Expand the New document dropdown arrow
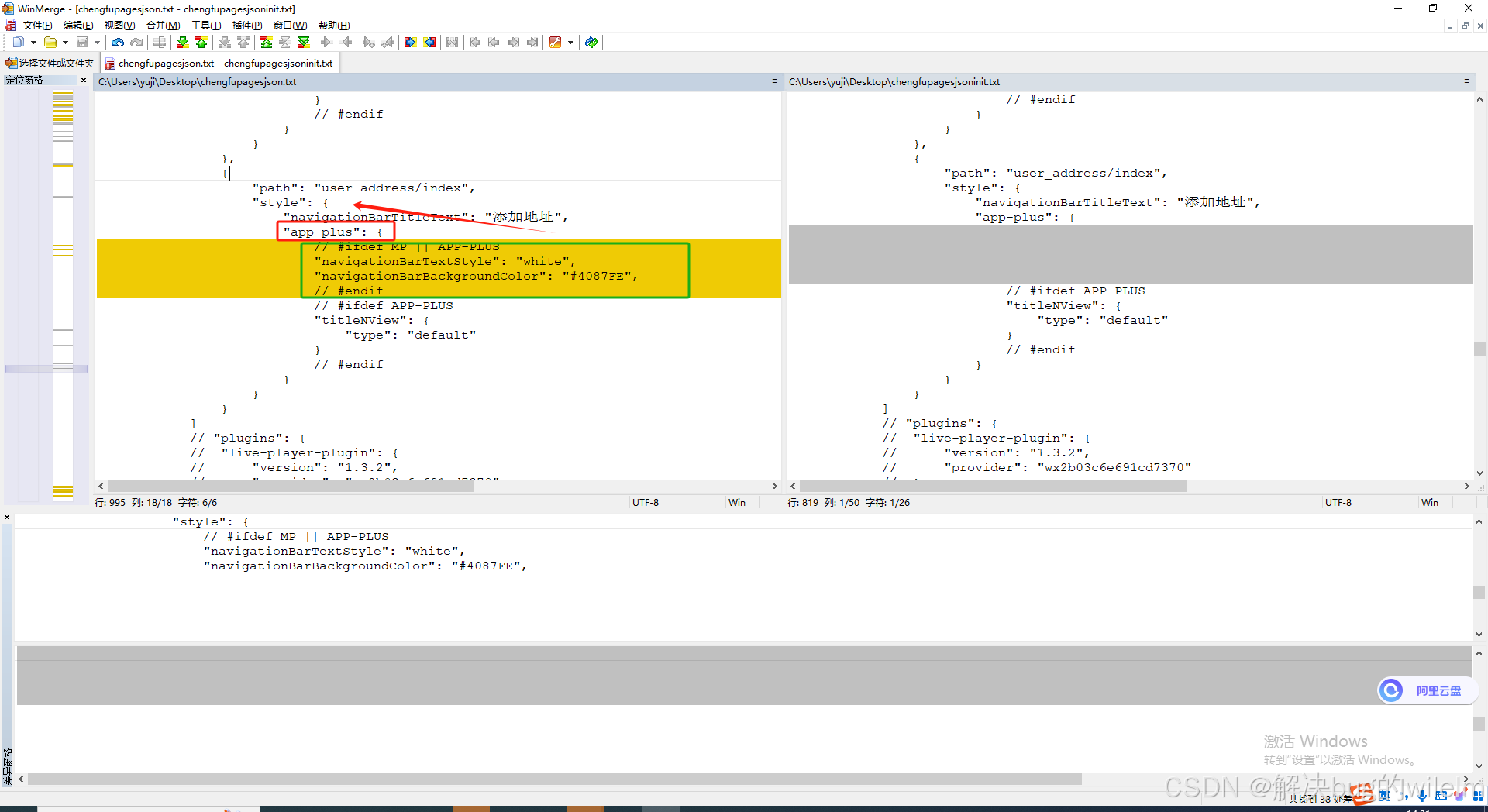 click(x=33, y=43)
